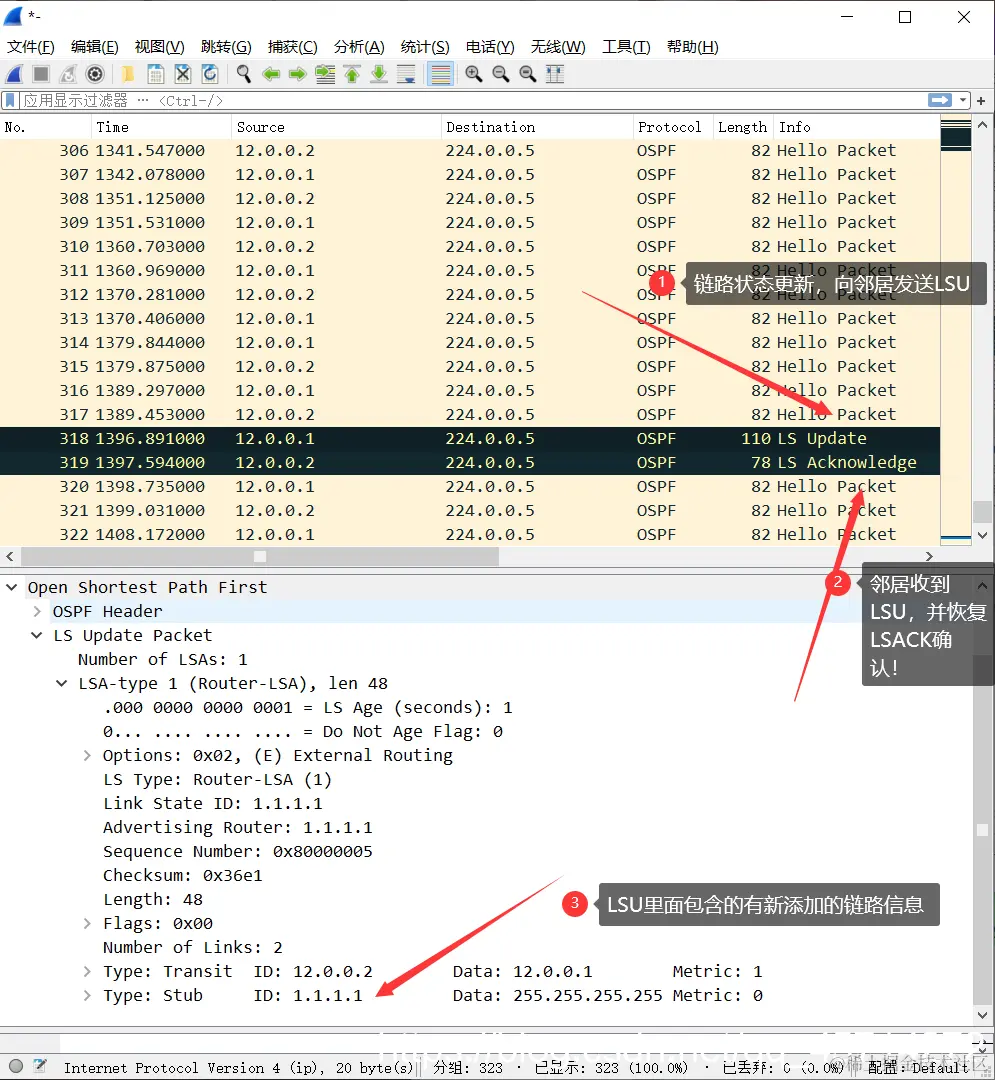Viewport: 995px width, 1080px height.
Task: Toggle auto-scroll during live capture
Action: click(x=406, y=74)
